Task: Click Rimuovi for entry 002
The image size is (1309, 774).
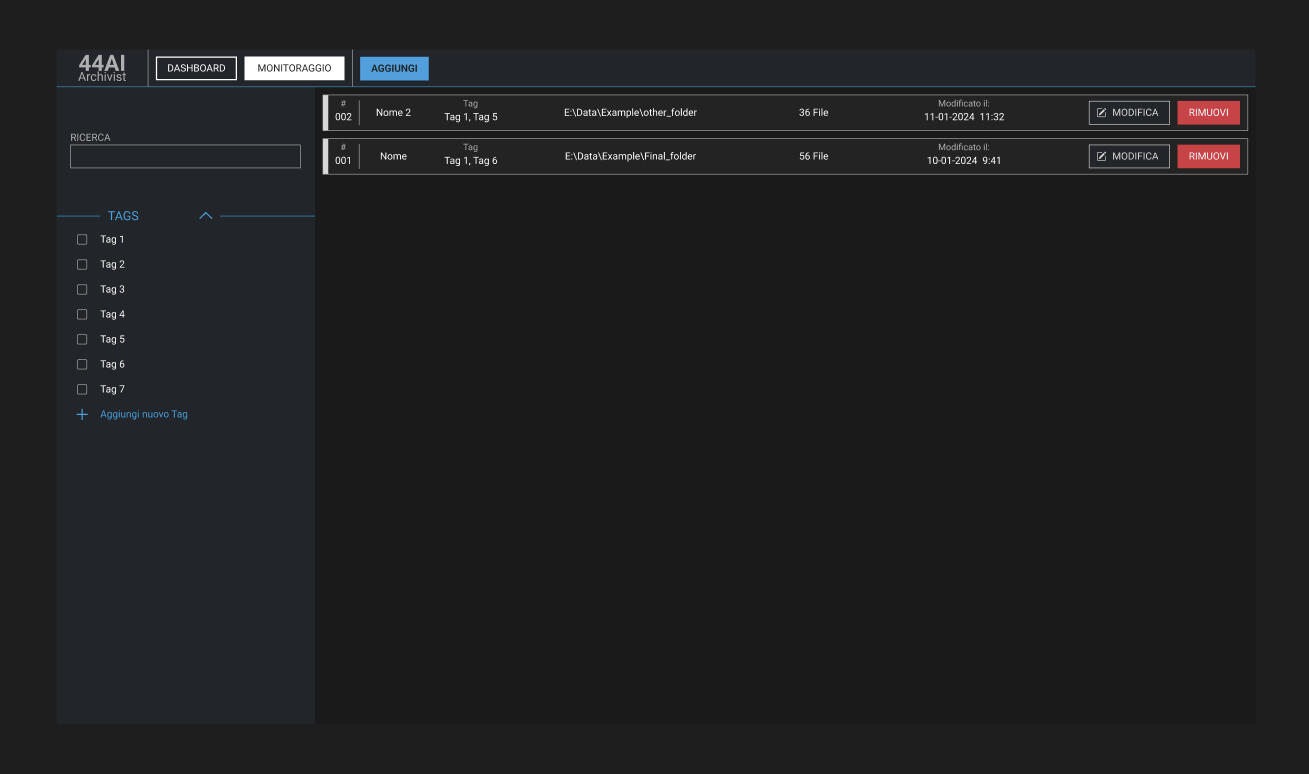Action: tap(1208, 113)
